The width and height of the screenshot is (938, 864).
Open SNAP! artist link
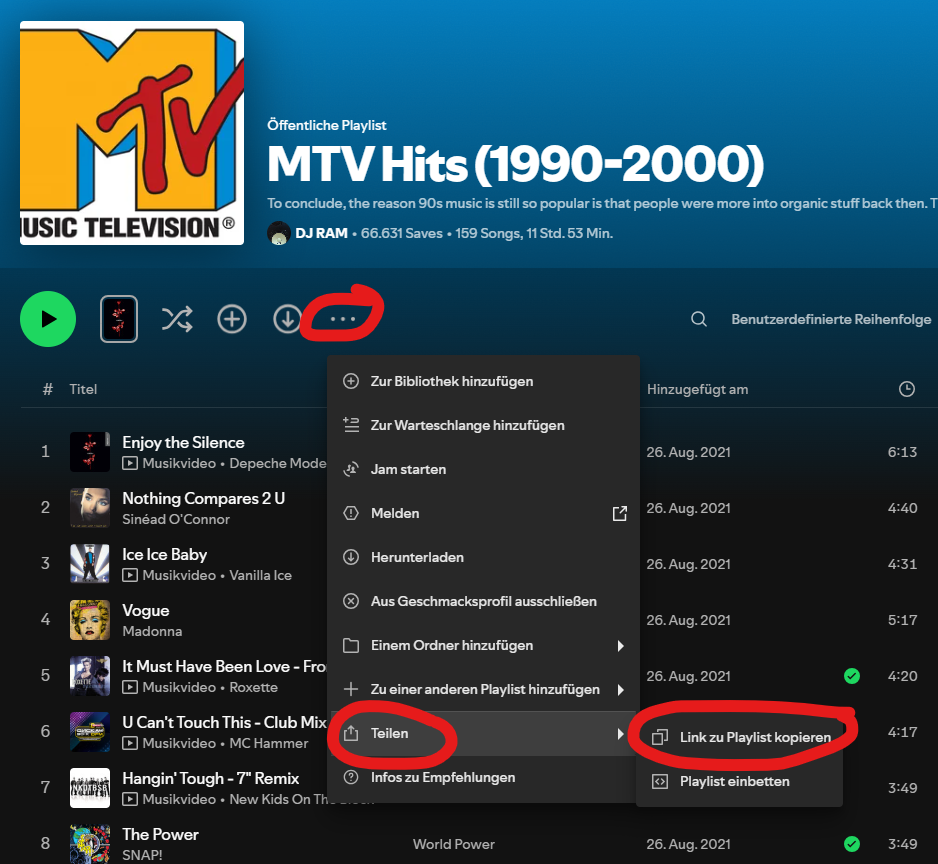point(142,855)
